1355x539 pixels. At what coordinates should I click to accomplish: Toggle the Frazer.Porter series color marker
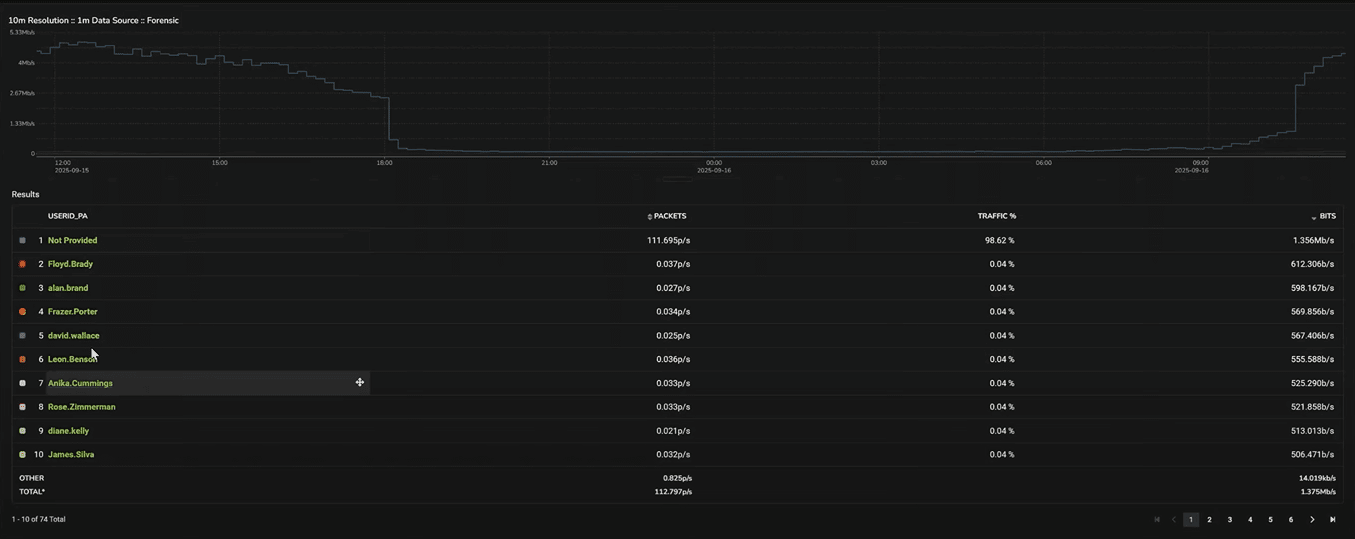(23, 312)
